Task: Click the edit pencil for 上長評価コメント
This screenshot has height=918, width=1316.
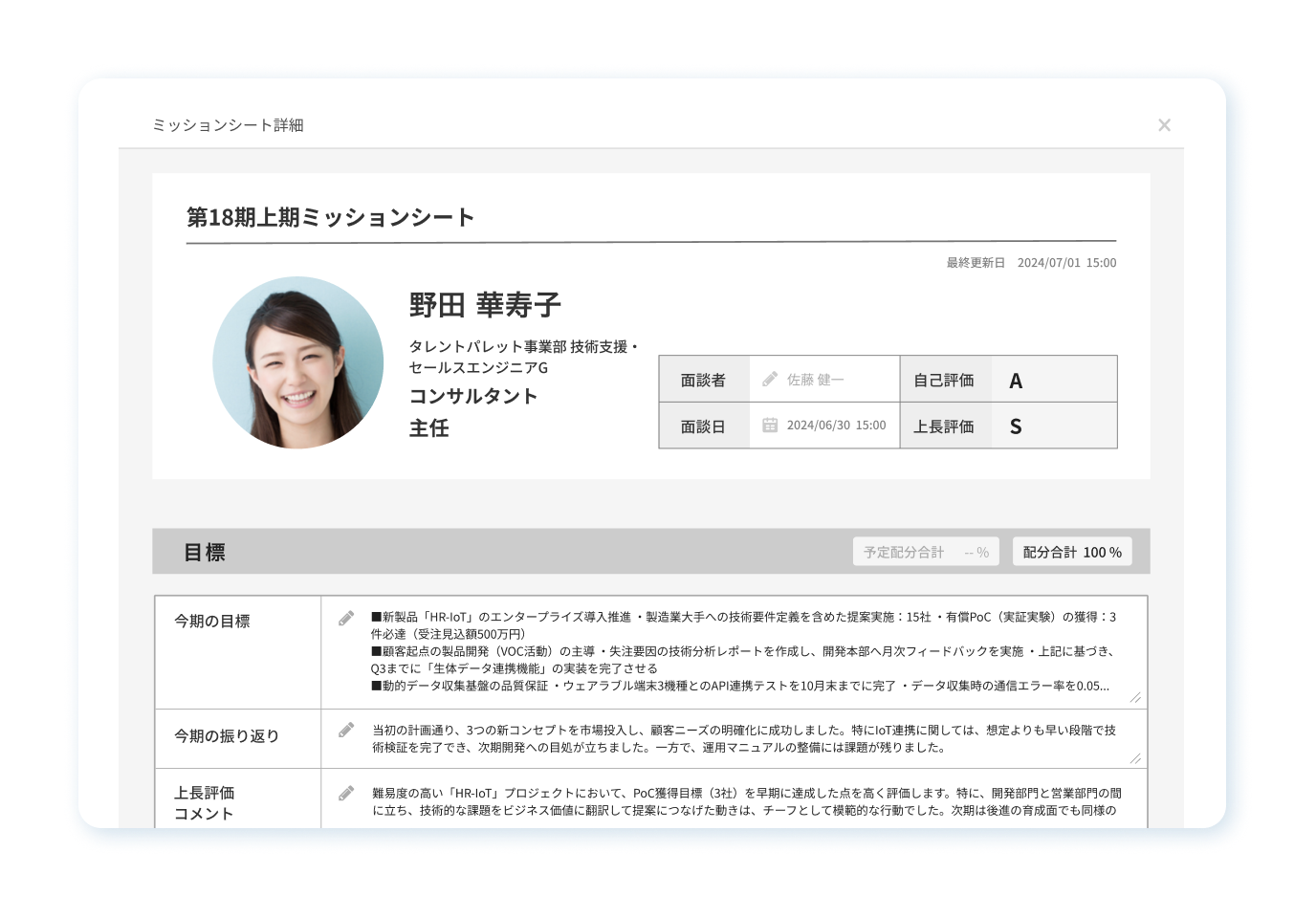Action: [346, 793]
